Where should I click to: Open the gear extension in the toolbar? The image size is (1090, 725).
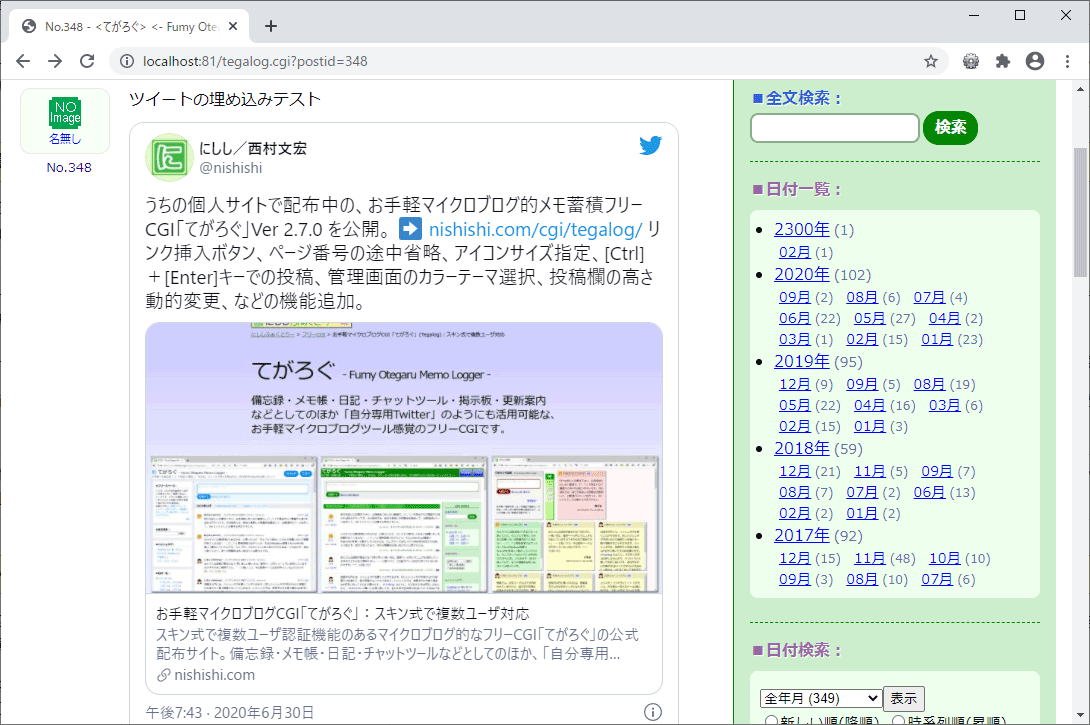click(x=970, y=61)
